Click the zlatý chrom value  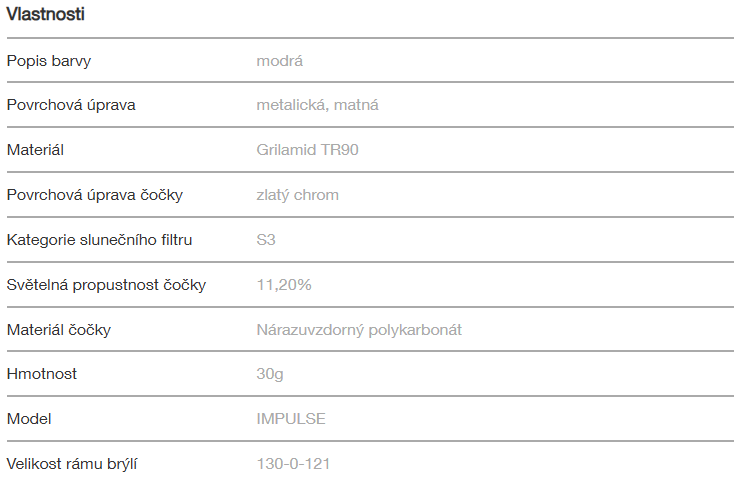pyautogui.click(x=297, y=194)
